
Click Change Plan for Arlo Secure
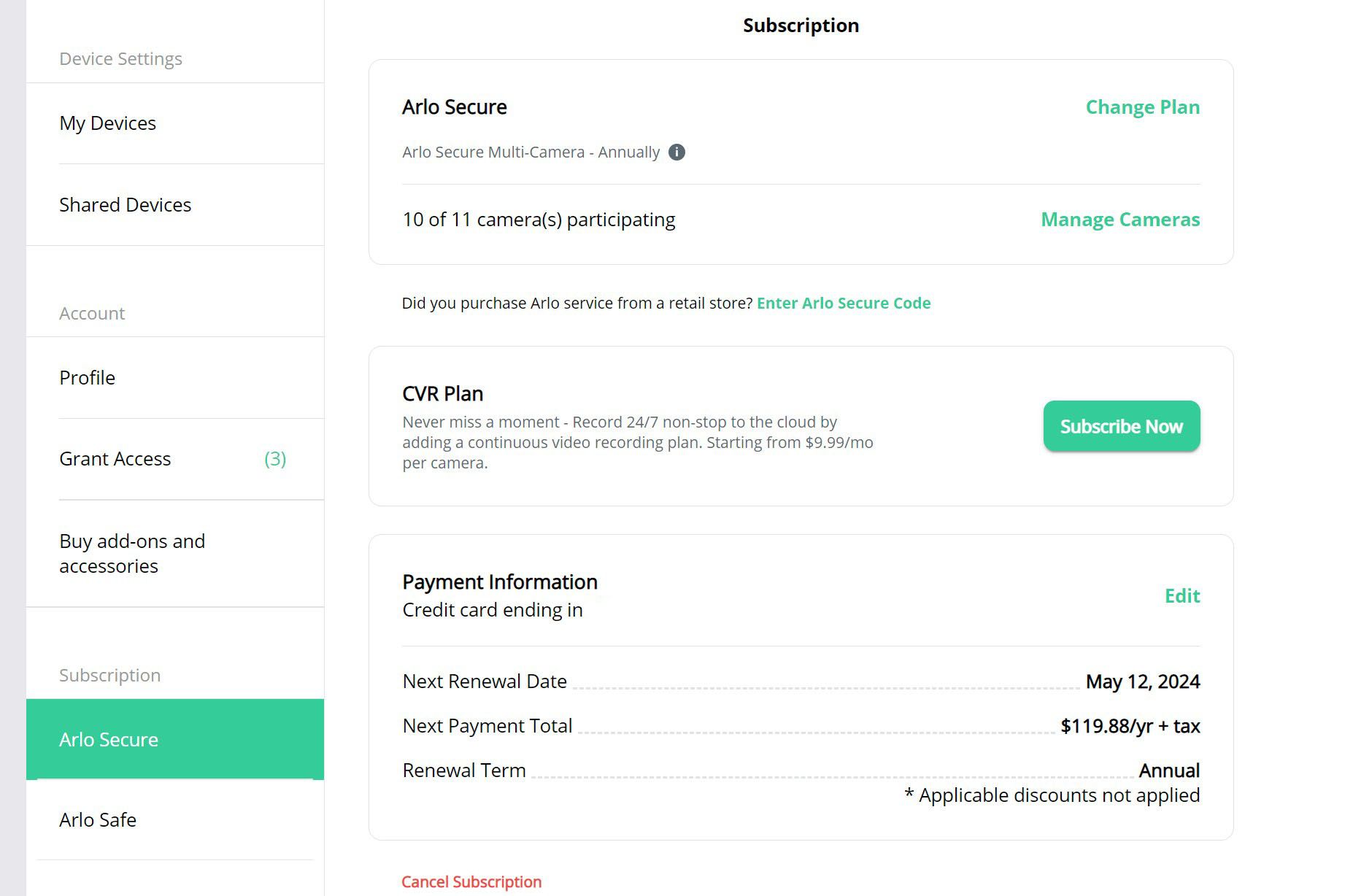coord(1142,107)
